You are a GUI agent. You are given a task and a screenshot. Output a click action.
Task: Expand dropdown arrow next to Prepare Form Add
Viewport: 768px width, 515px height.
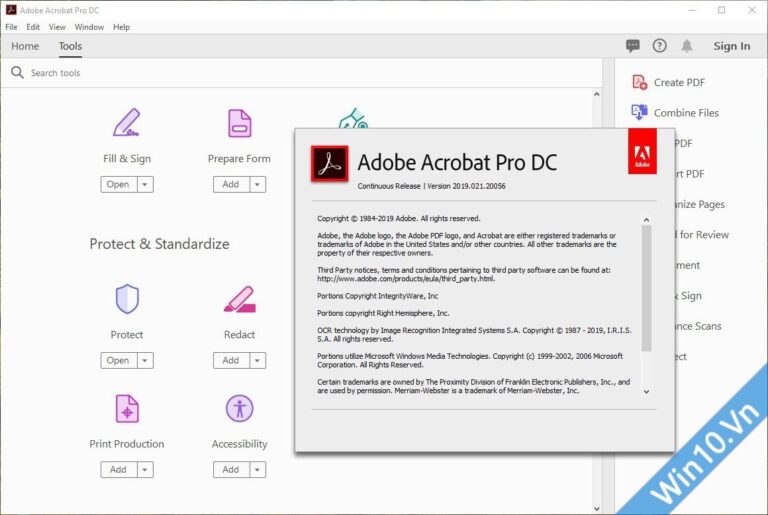tap(258, 185)
